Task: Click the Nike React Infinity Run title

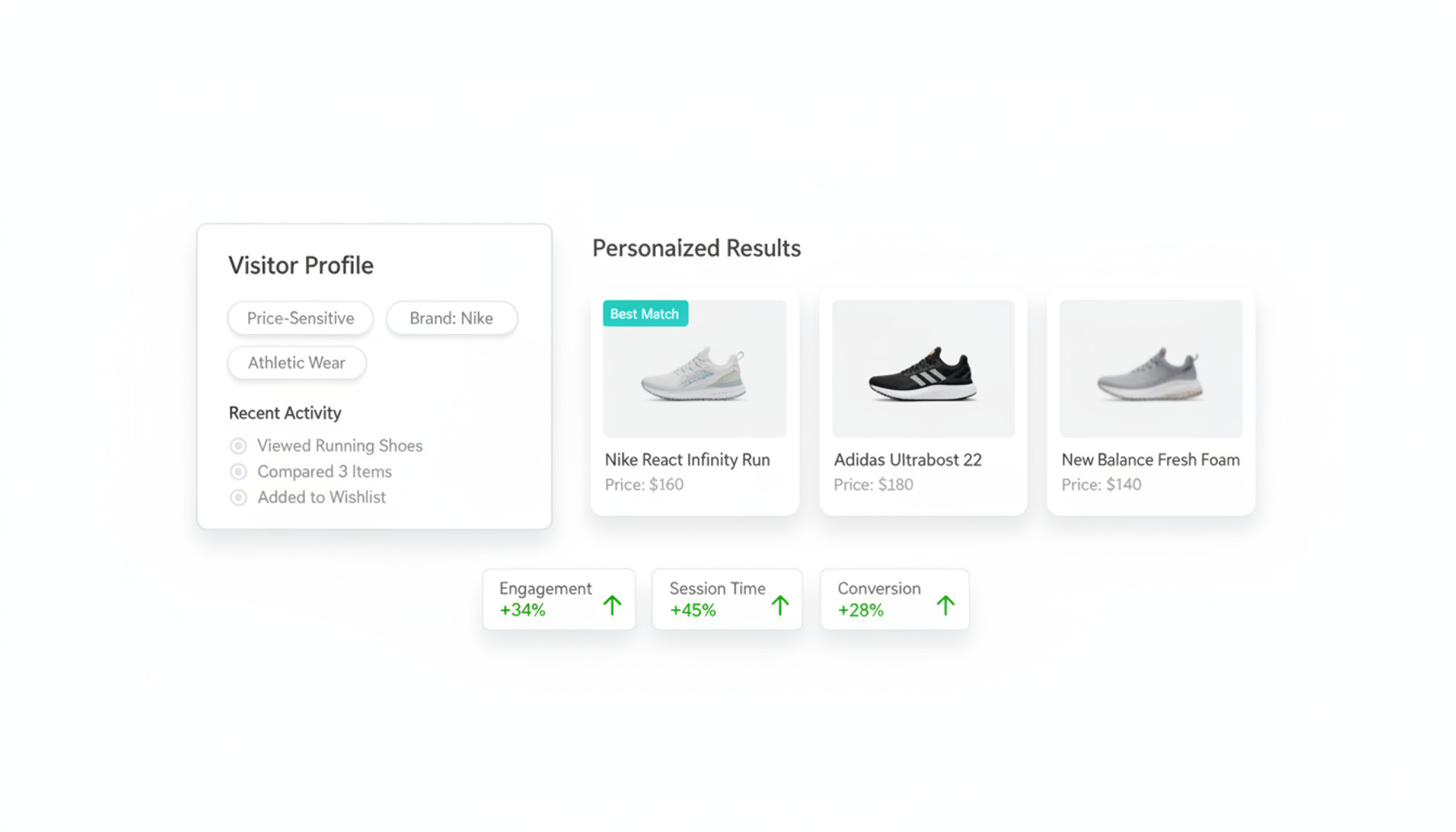Action: point(687,459)
